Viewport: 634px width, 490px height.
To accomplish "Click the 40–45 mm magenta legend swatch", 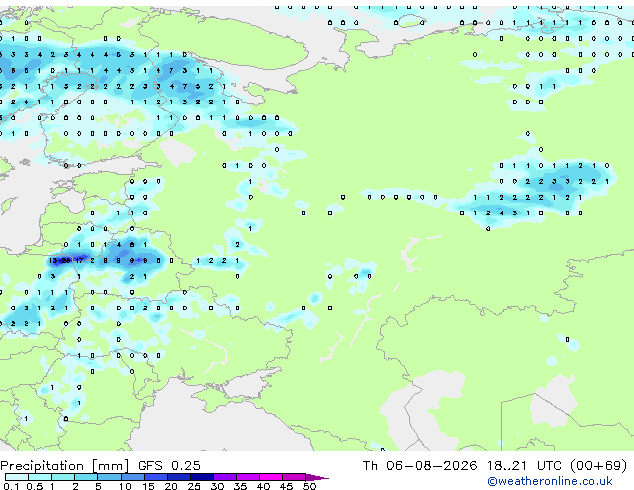I will coord(271,477).
